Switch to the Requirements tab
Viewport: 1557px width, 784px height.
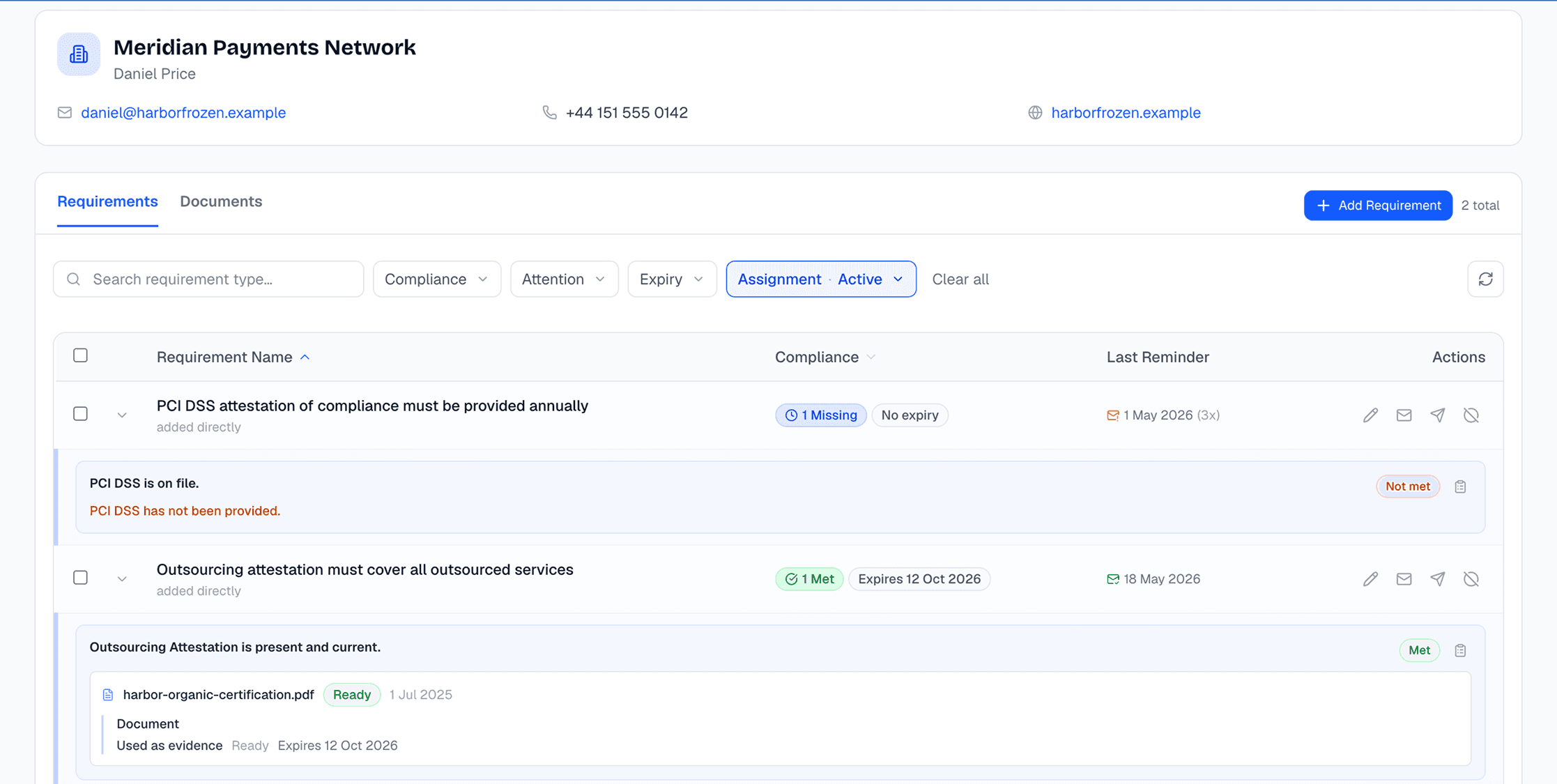[107, 201]
